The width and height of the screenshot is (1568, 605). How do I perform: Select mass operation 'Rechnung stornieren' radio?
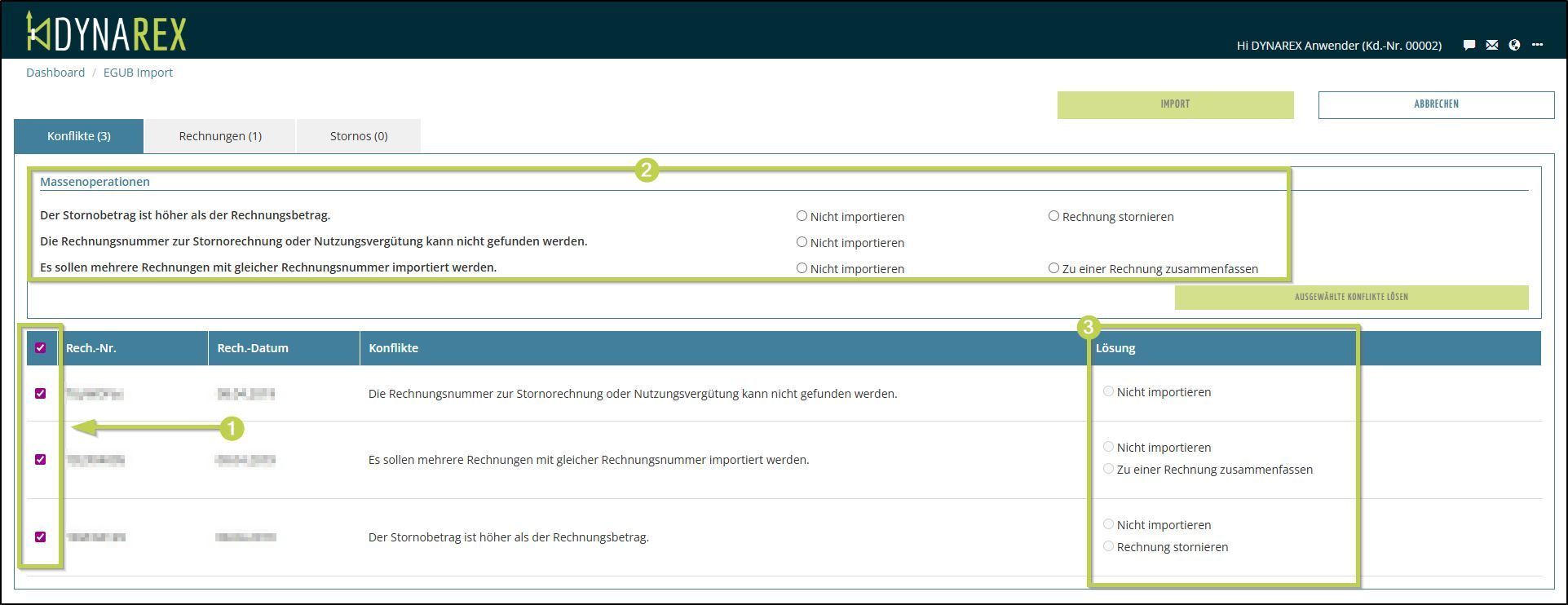point(1053,216)
